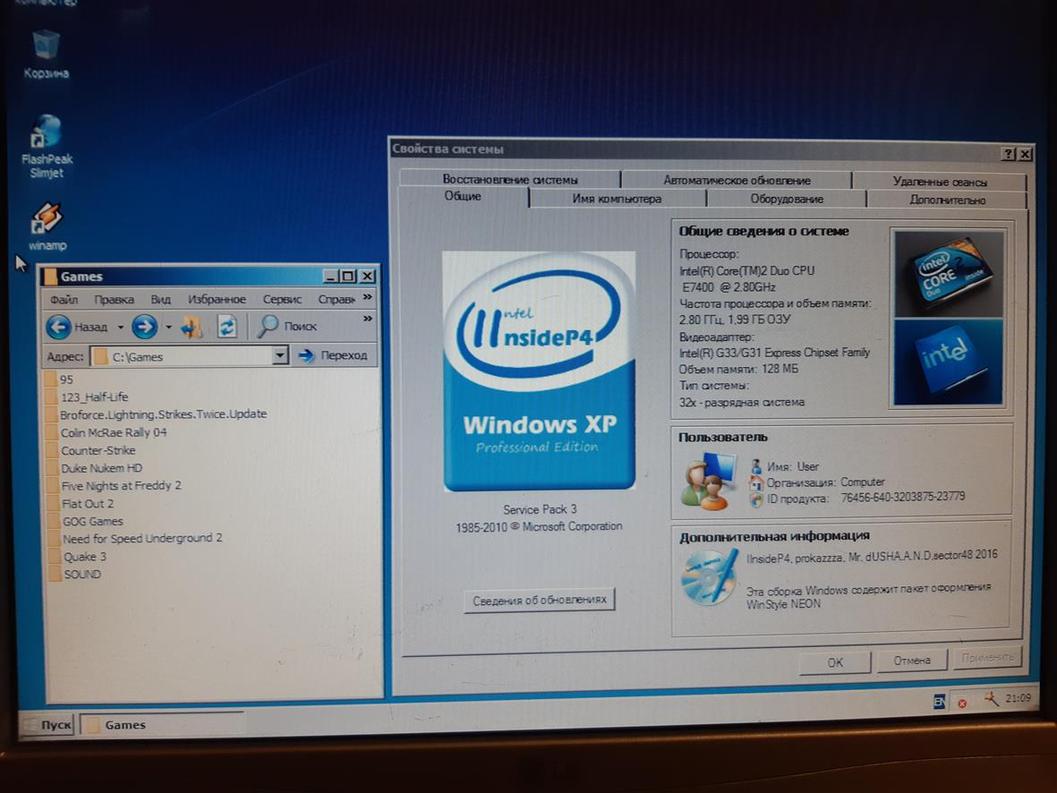This screenshot has width=1057, height=793.
Task: Click the Games folder icon in title bar
Action: point(49,276)
